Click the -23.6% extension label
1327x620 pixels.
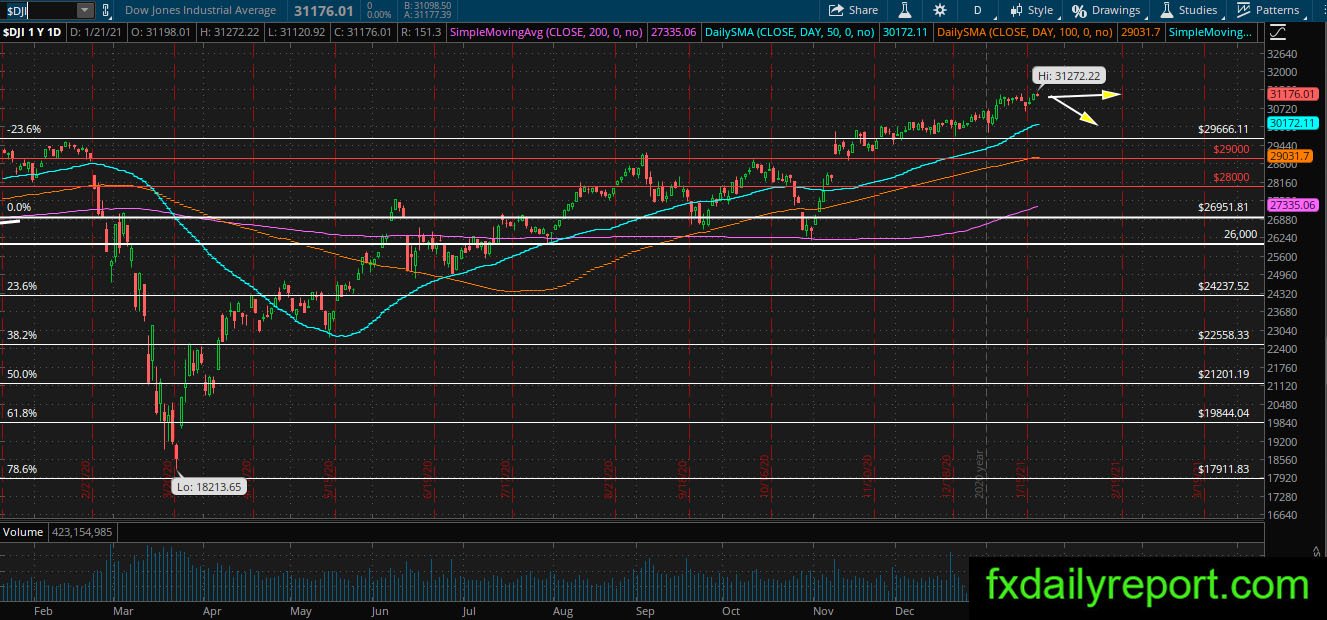tap(23, 129)
